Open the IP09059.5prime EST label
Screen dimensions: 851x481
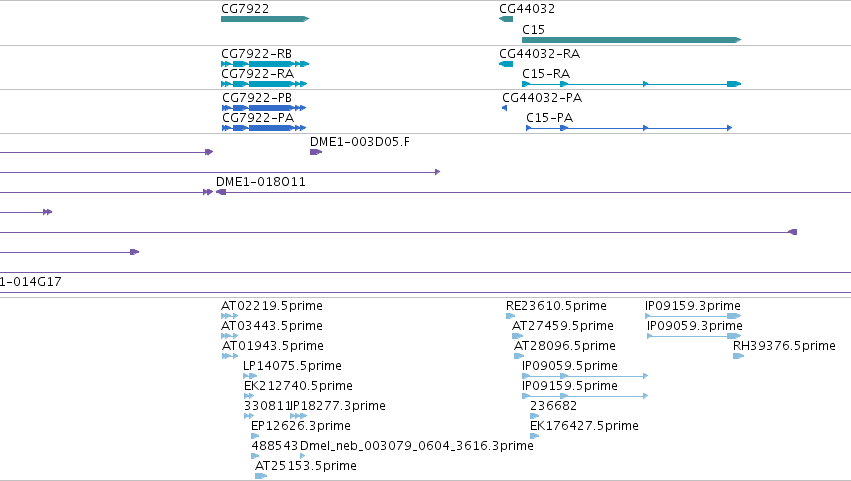(570, 366)
